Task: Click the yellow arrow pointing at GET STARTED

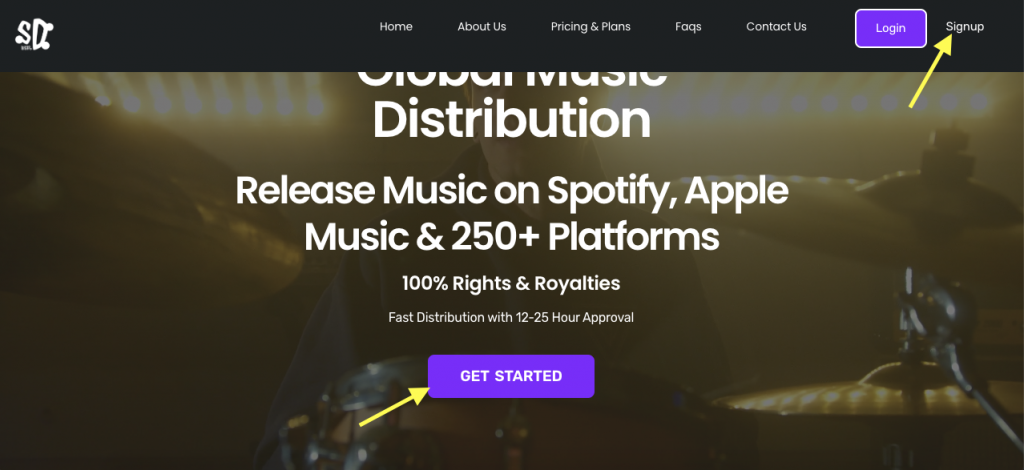Action: (394, 407)
